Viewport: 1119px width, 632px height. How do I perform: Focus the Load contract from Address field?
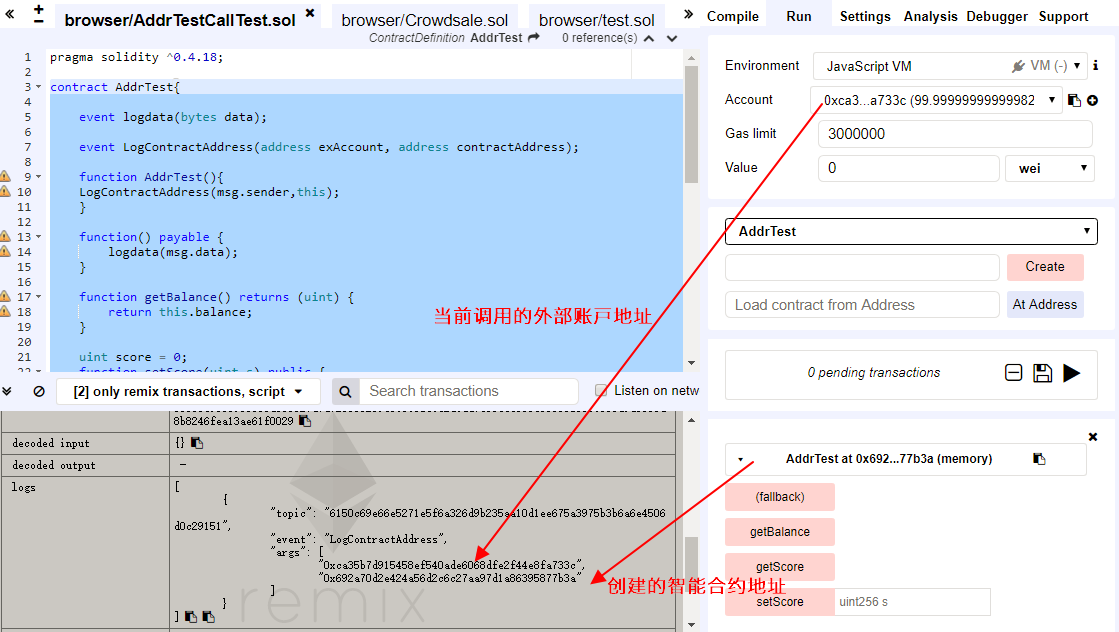(862, 305)
